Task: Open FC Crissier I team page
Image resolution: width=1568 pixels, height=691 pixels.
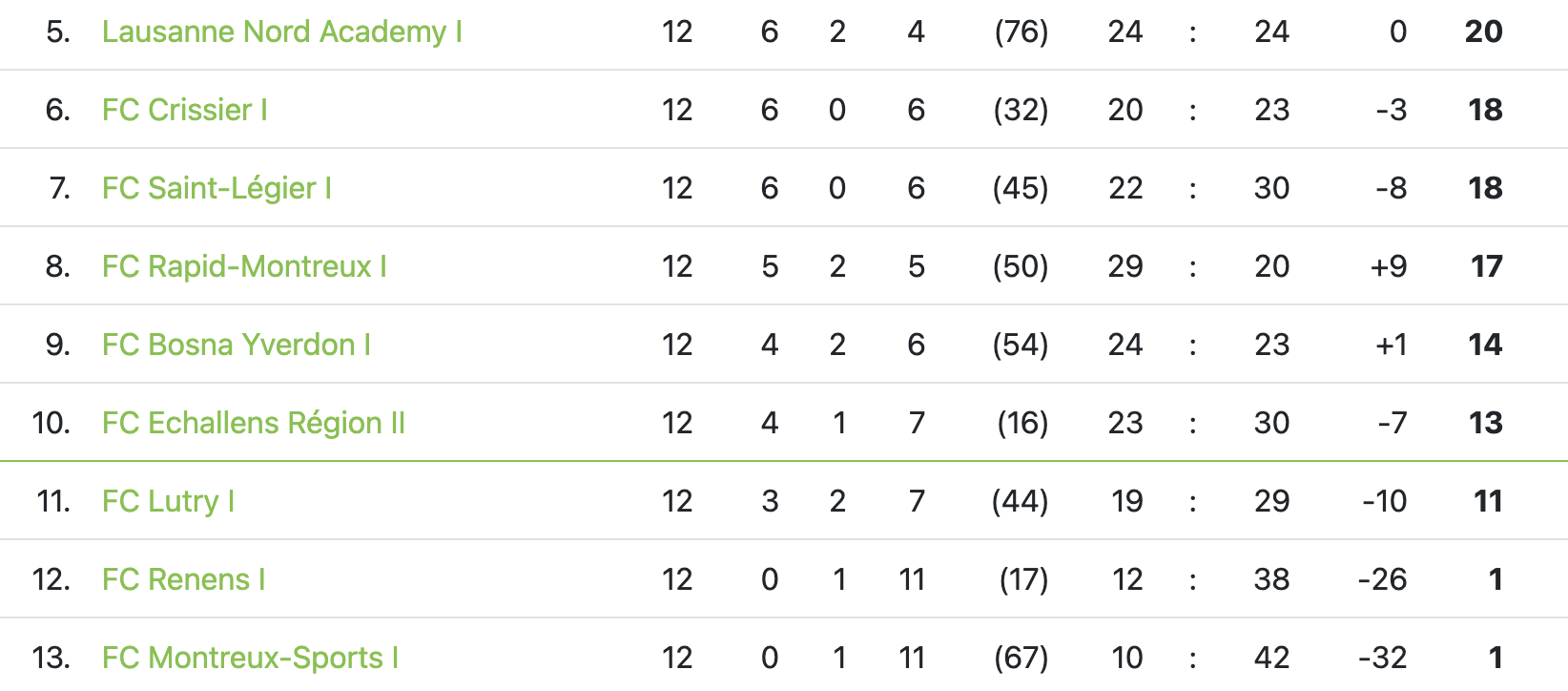Action: pos(185,111)
